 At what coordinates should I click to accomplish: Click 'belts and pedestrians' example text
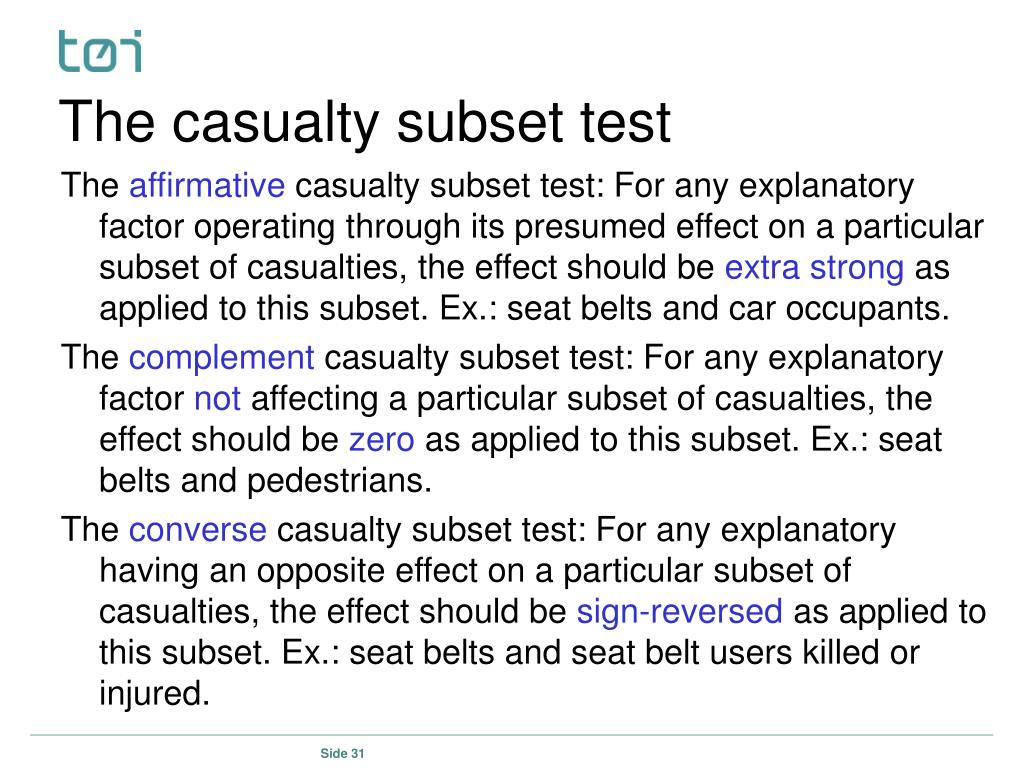(x=265, y=481)
